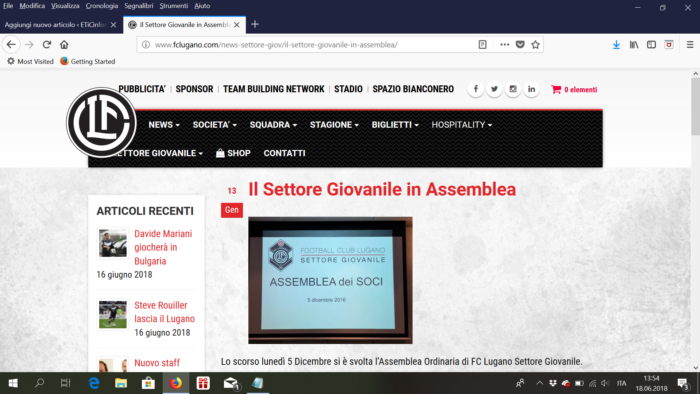Open the Firefox downloads arrow icon
Screen dimensions: 700x394
(x=616, y=45)
